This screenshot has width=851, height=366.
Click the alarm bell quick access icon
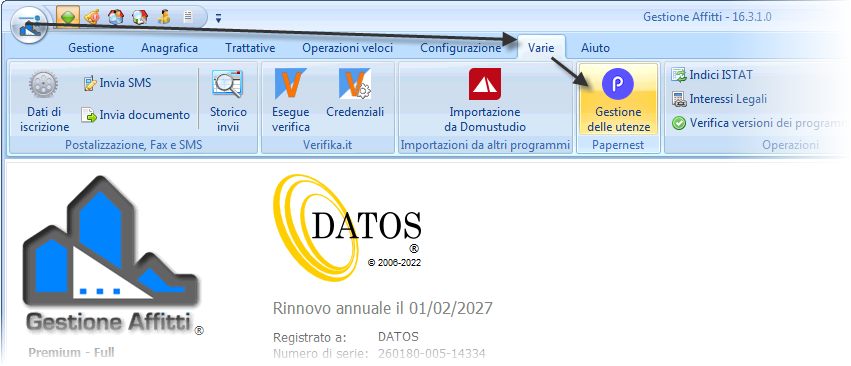(93, 17)
